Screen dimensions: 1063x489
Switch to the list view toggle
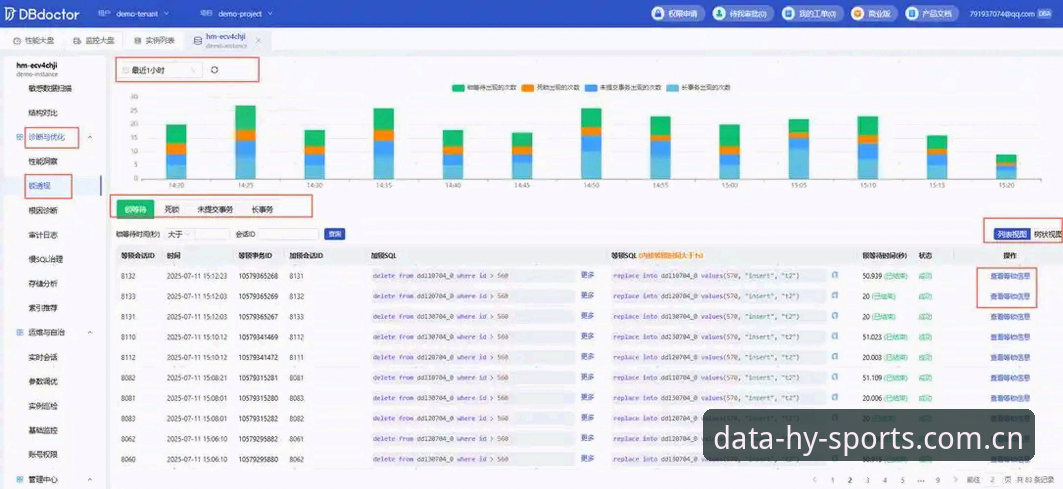pyautogui.click(x=1012, y=234)
